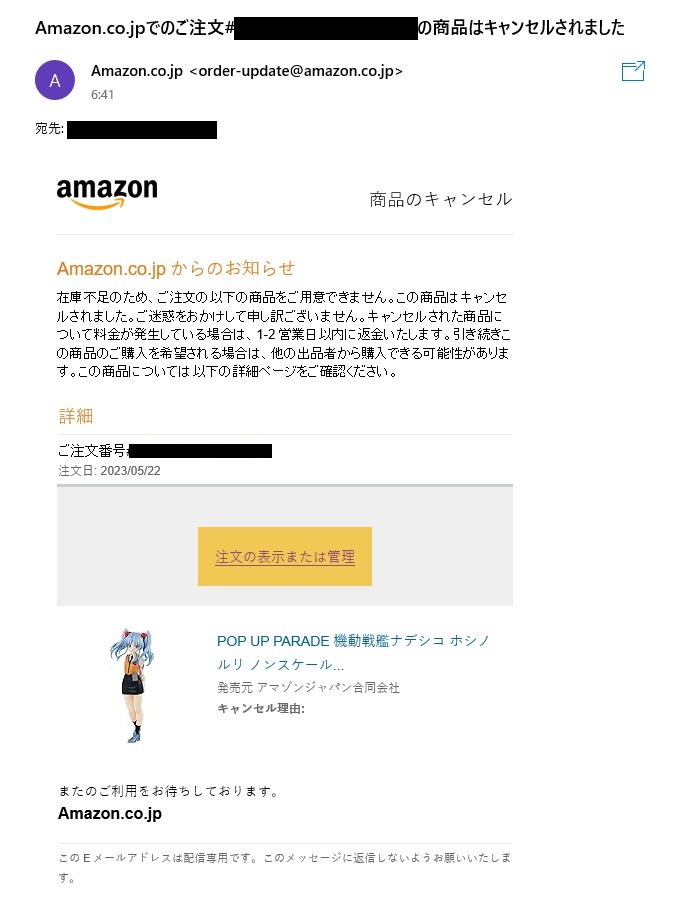The image size is (694, 918).
Task: Click the figure product thumbnail image
Action: [132, 686]
